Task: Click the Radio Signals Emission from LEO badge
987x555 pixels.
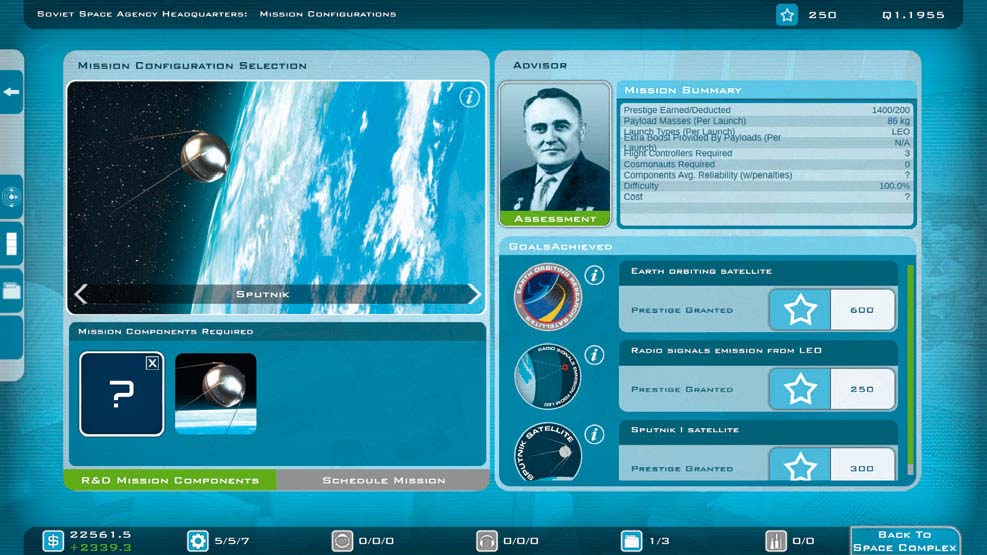Action: 548,376
